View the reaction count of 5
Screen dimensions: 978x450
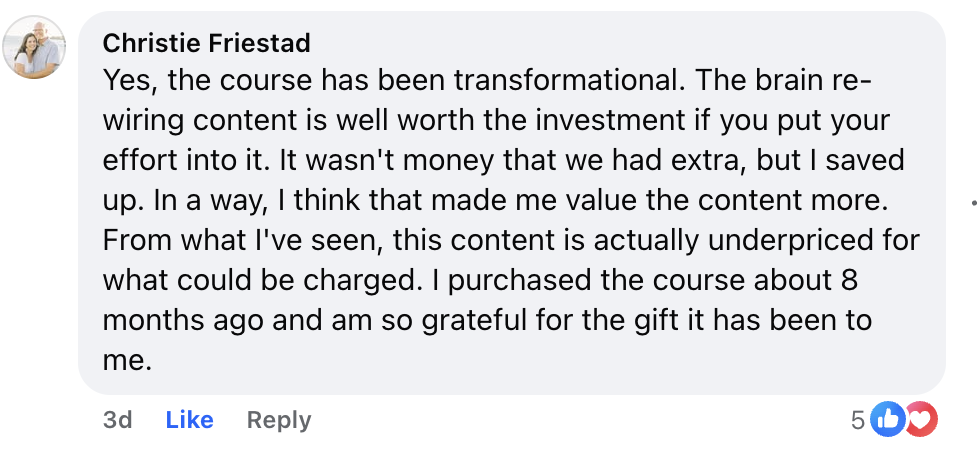coord(858,420)
